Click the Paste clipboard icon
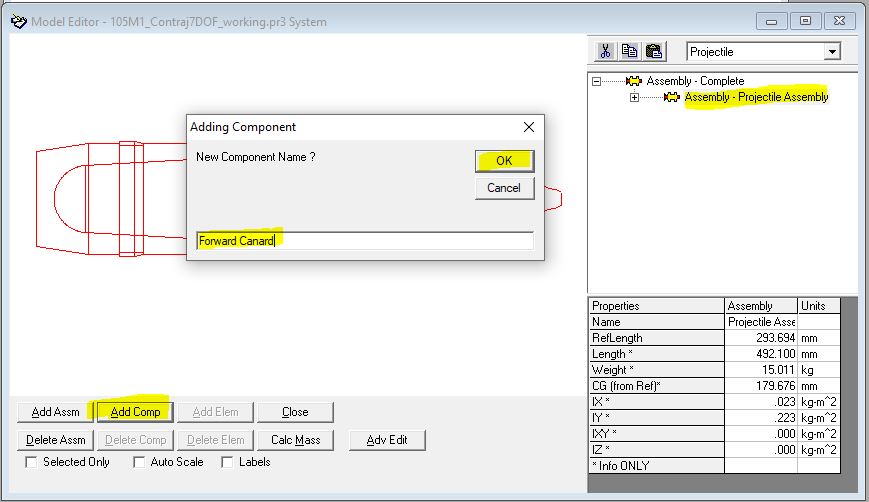 point(653,51)
